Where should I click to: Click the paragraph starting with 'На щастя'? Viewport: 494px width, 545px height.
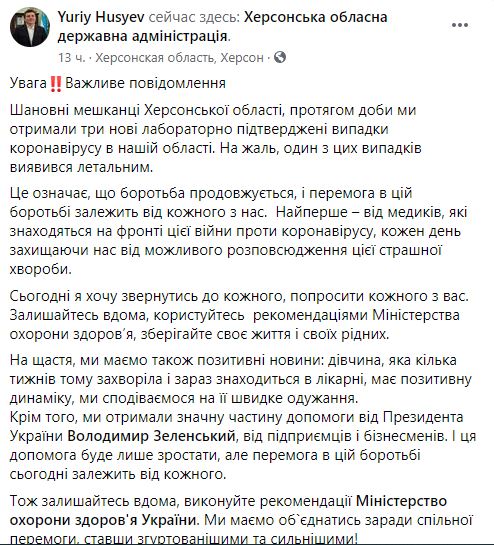point(241,379)
